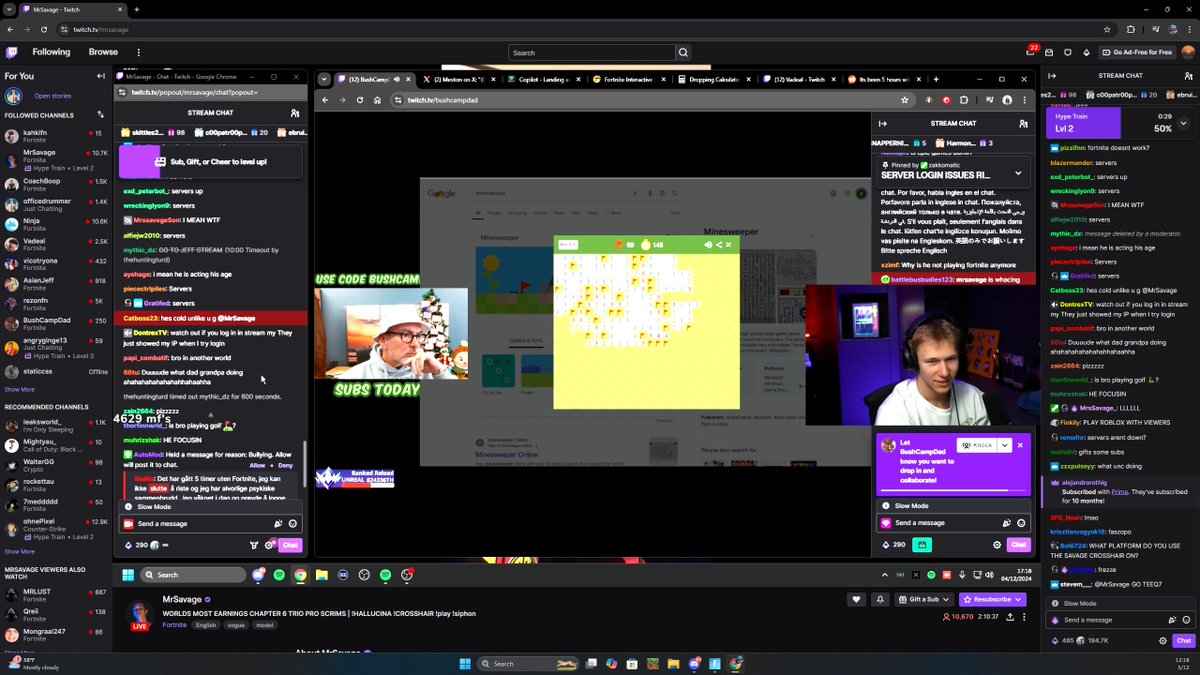Sort the followed channels list
The width and height of the screenshot is (1200, 675).
(x=100, y=115)
